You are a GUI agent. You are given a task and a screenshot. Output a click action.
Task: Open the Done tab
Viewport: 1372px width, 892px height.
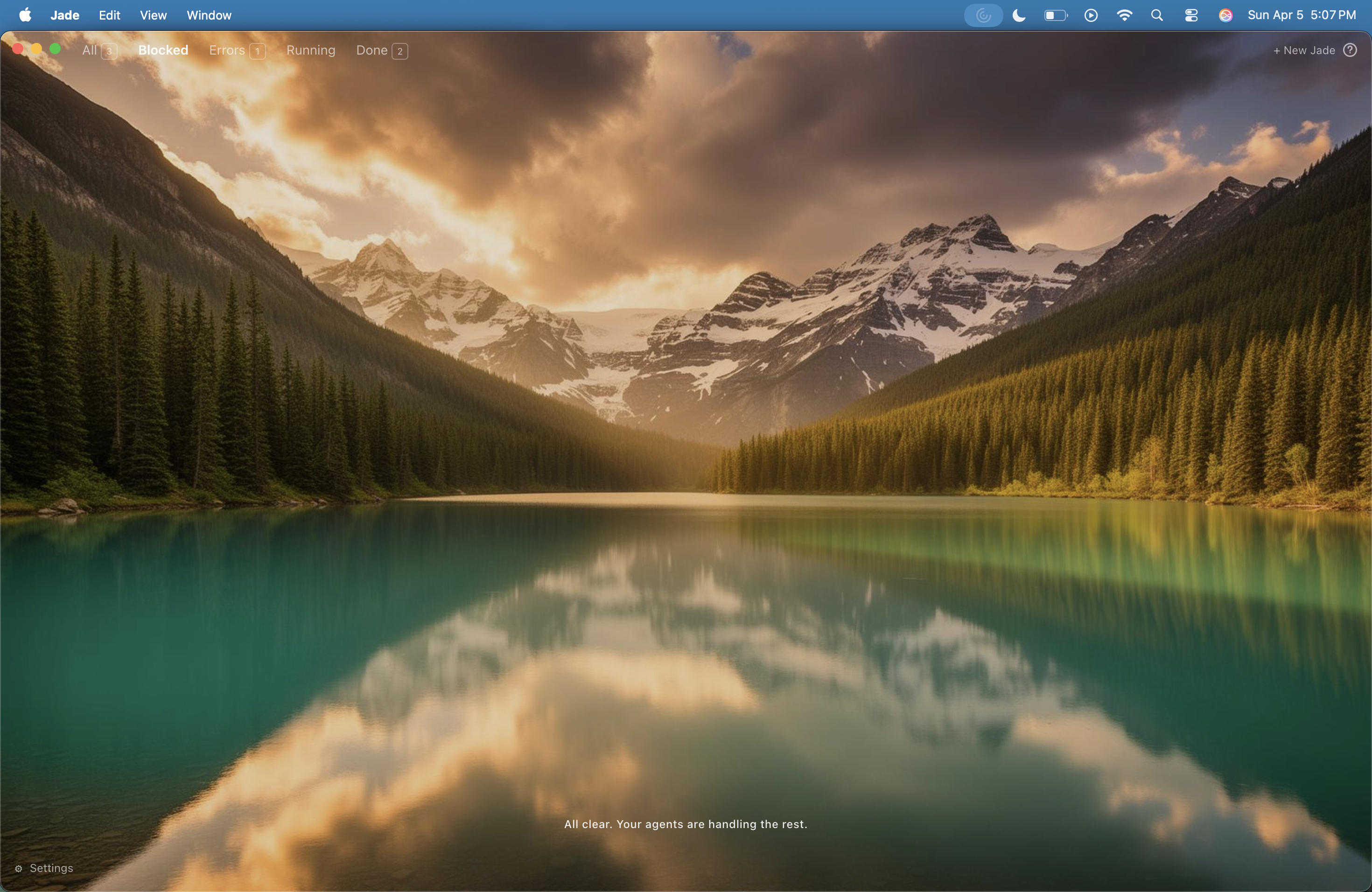point(381,50)
